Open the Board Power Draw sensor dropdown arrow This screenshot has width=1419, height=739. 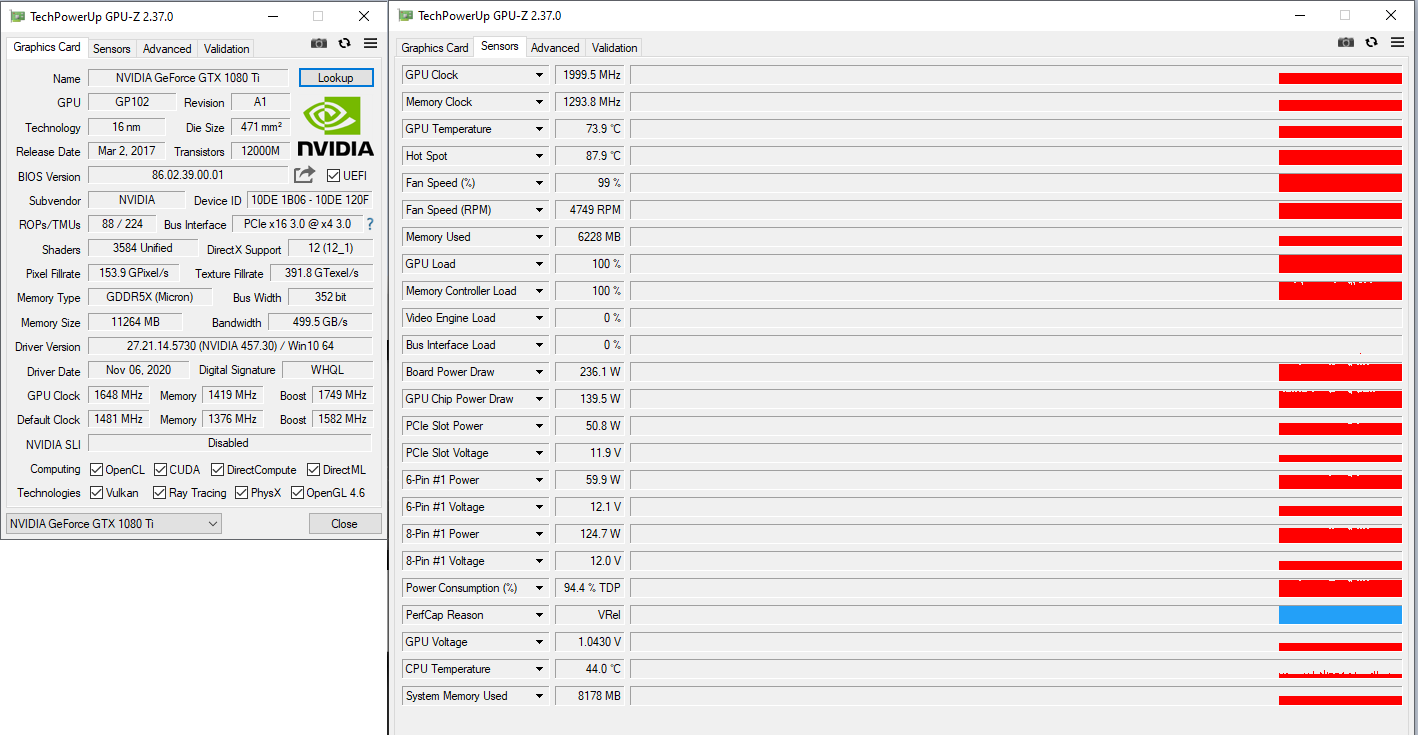click(x=540, y=372)
